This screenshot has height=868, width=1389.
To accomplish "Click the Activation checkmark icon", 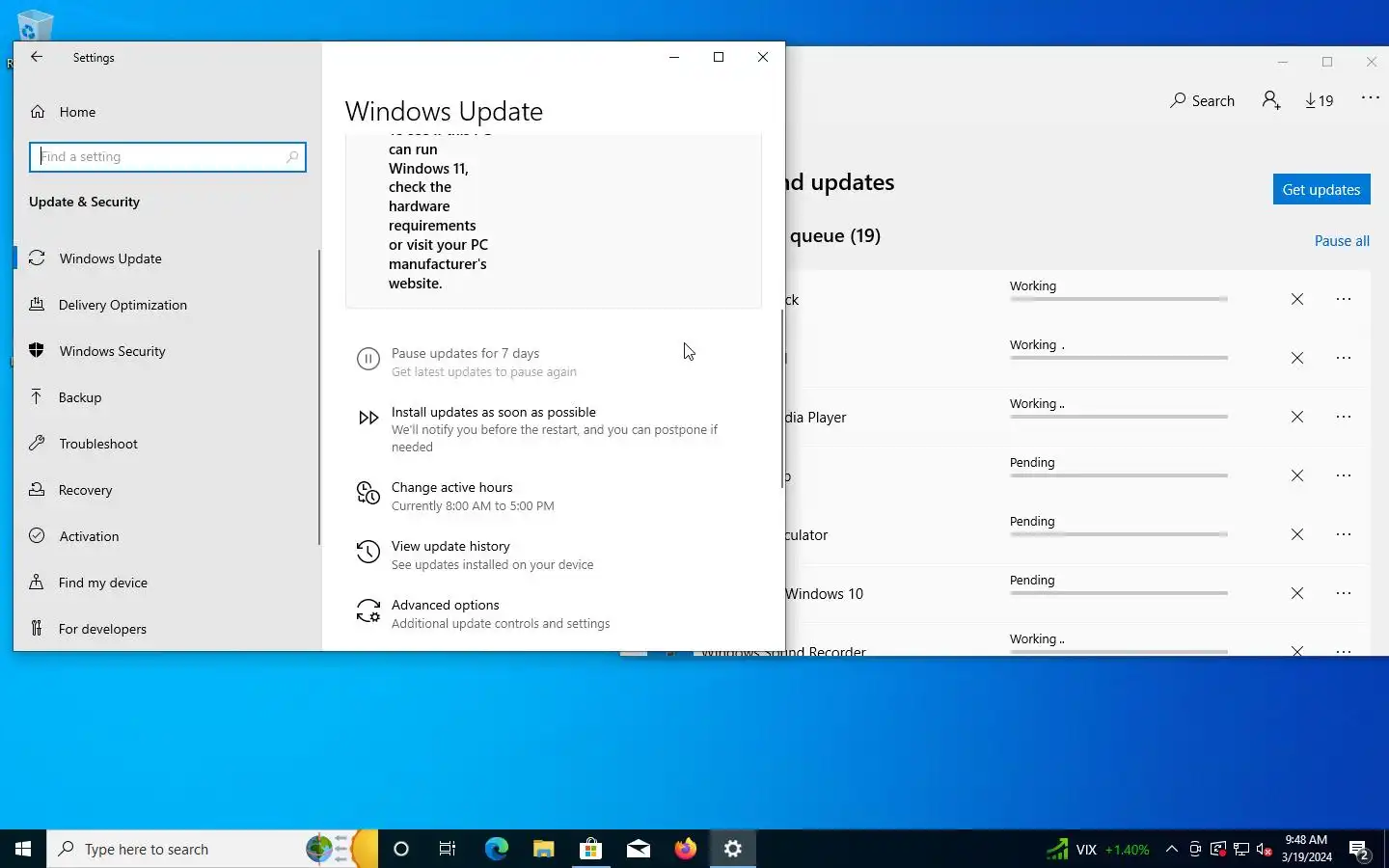I will pyautogui.click(x=37, y=536).
